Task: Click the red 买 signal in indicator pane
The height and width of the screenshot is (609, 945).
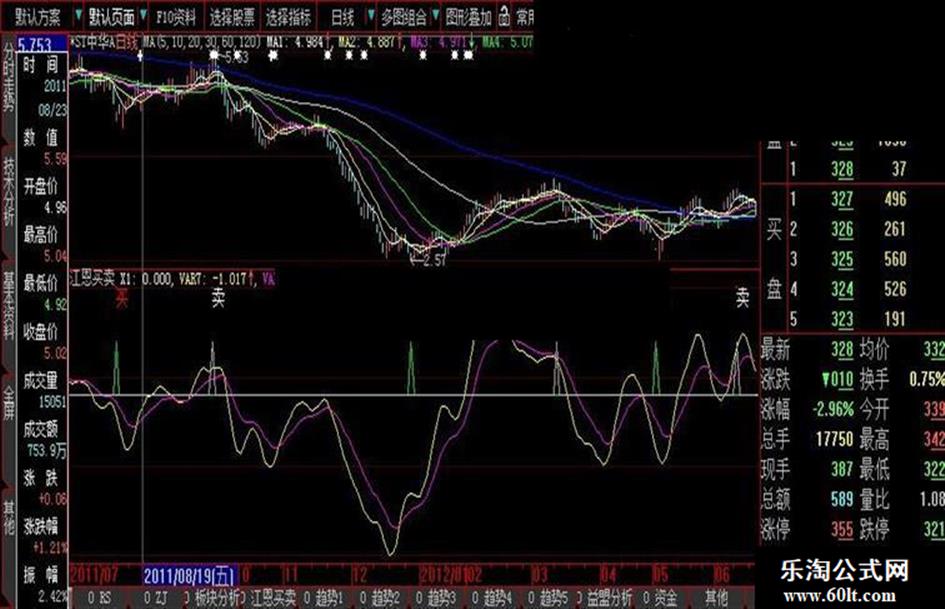Action: [x=121, y=298]
